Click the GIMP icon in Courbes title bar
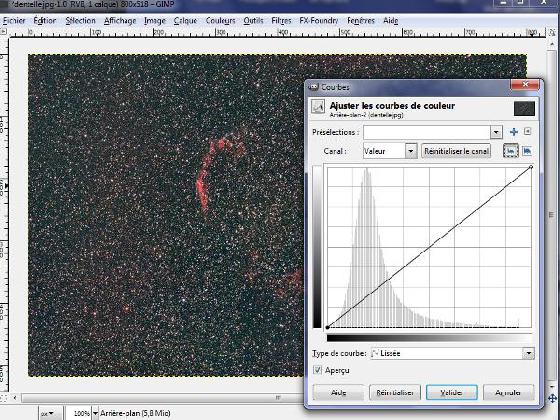560x420 pixels. [314, 87]
